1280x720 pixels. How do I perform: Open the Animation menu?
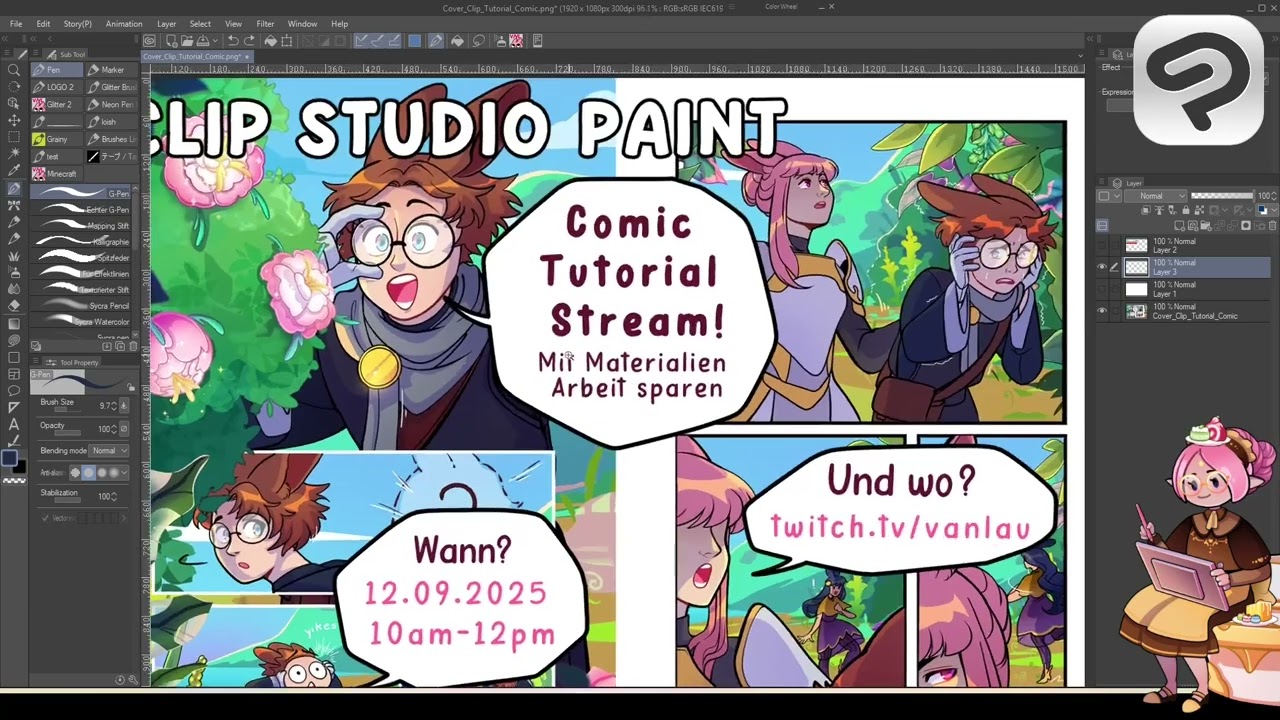tap(124, 24)
